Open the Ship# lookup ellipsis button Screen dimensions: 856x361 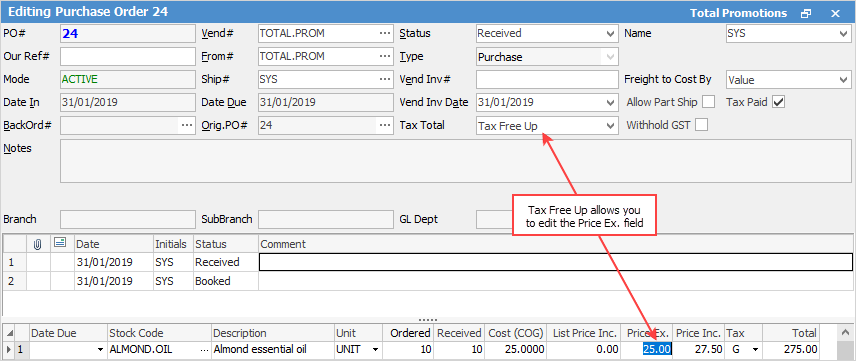385,80
